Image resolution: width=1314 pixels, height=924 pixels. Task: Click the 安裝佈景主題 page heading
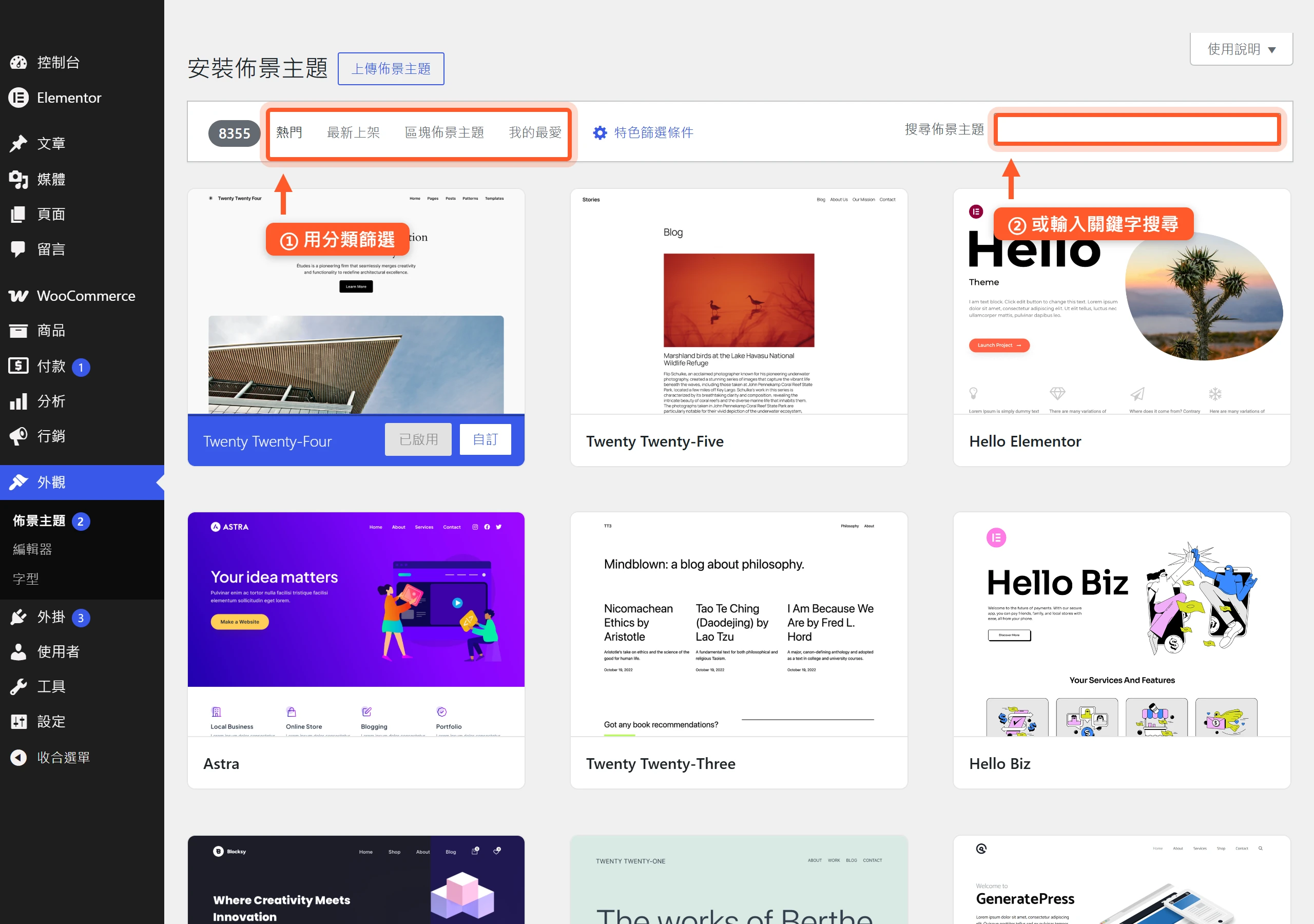tap(258, 68)
